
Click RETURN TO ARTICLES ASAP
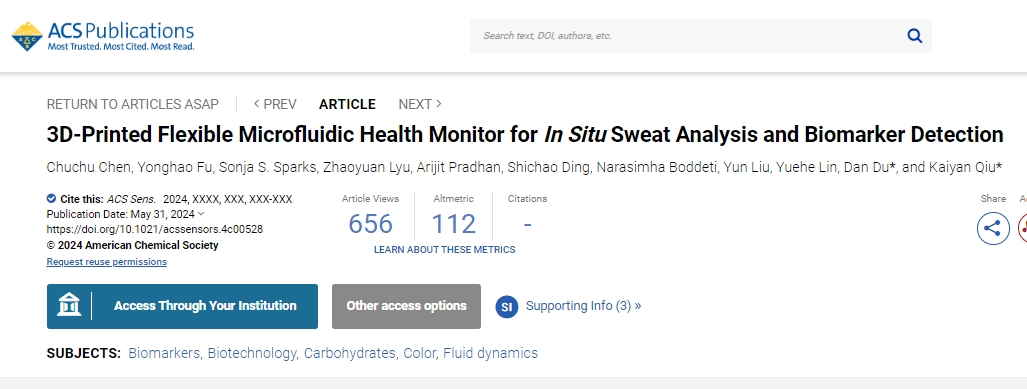tap(132, 104)
